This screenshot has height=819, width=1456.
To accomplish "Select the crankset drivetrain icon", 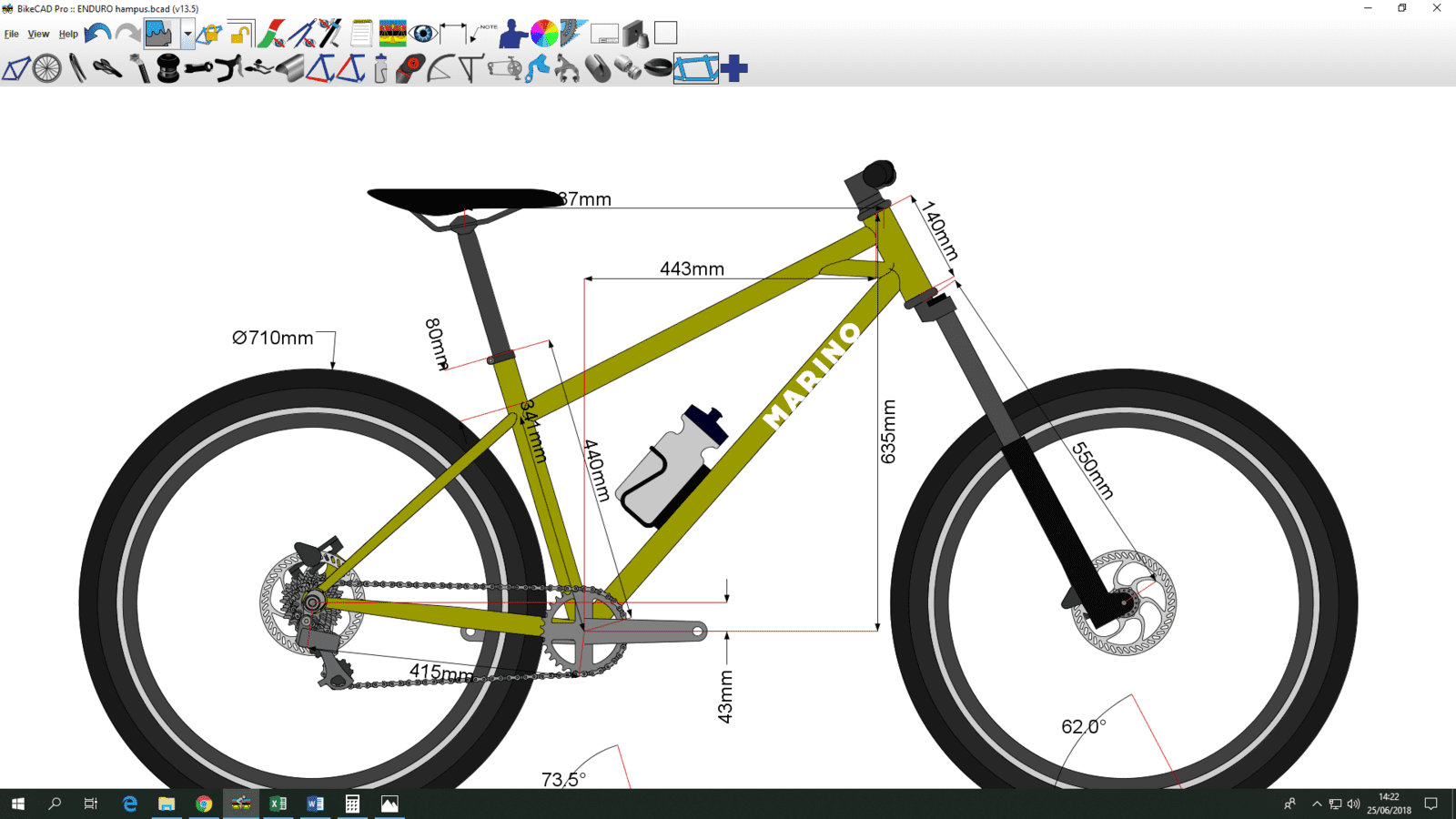I will click(x=505, y=69).
